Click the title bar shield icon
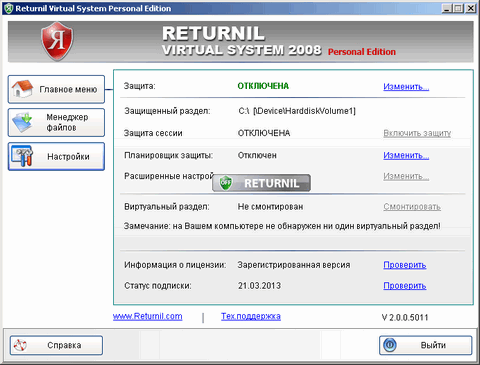480x365 pixels. pos(8,8)
